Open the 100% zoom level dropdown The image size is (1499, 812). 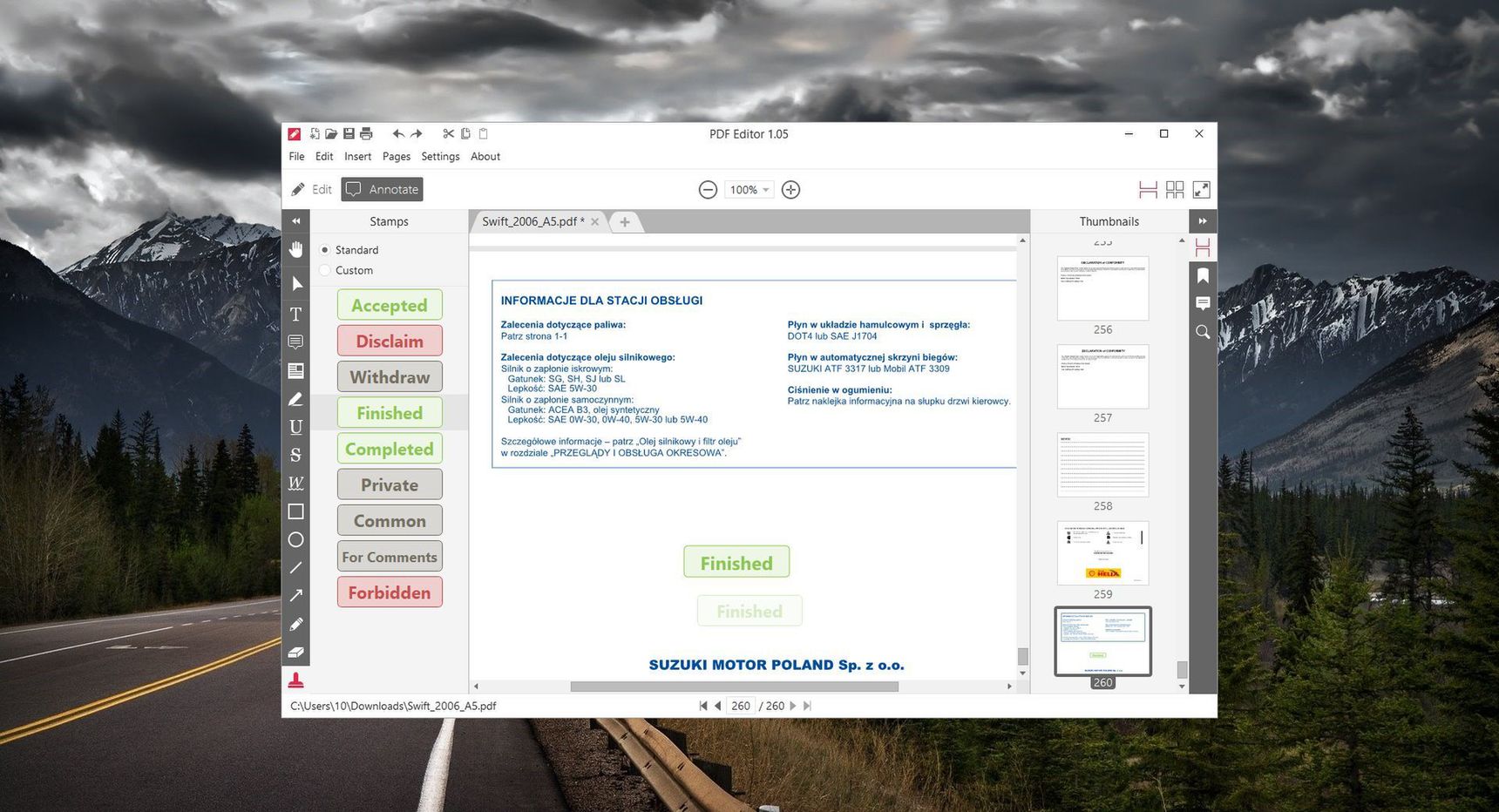(x=749, y=190)
